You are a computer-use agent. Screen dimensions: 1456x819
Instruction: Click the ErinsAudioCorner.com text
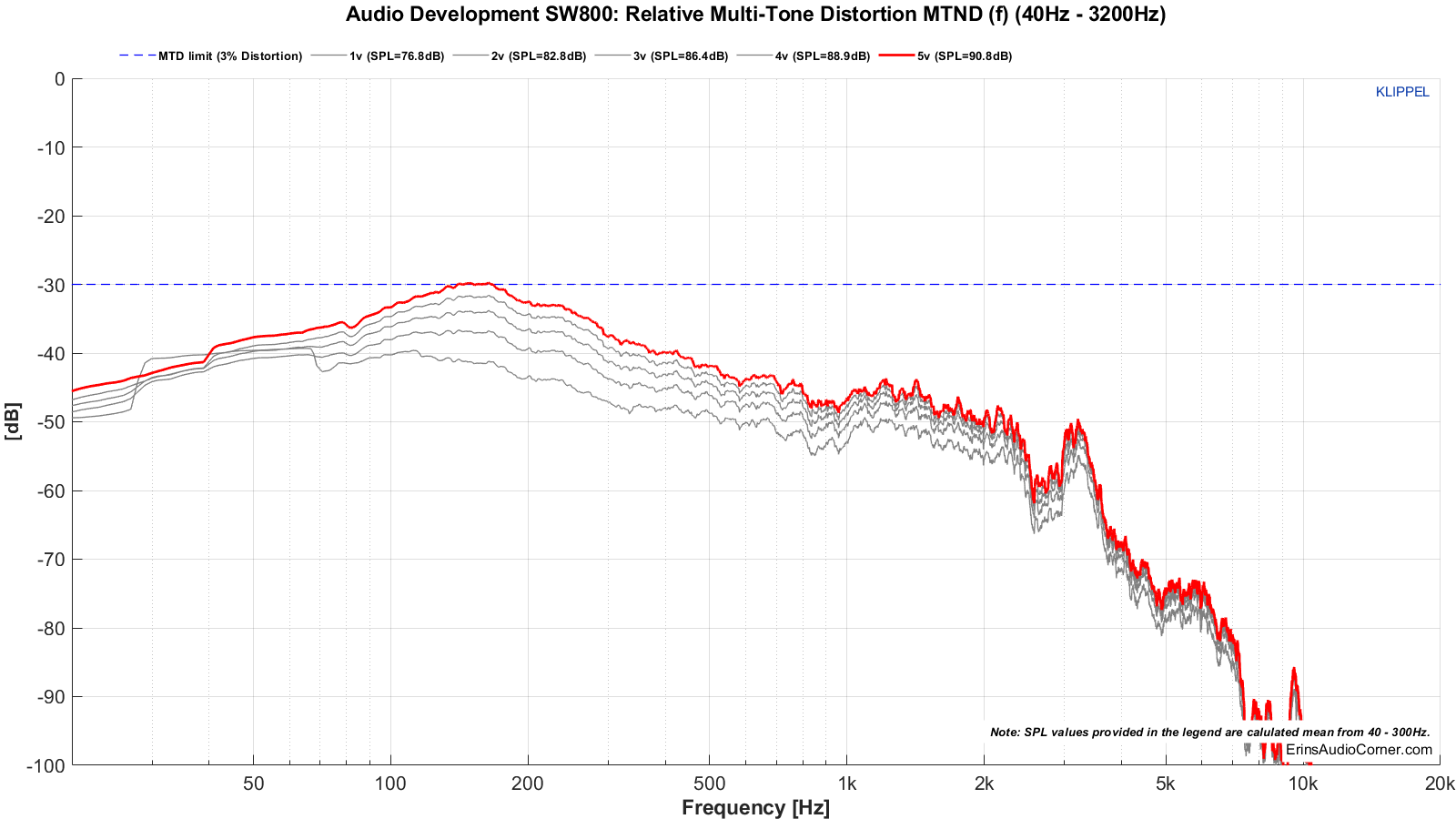[1359, 750]
